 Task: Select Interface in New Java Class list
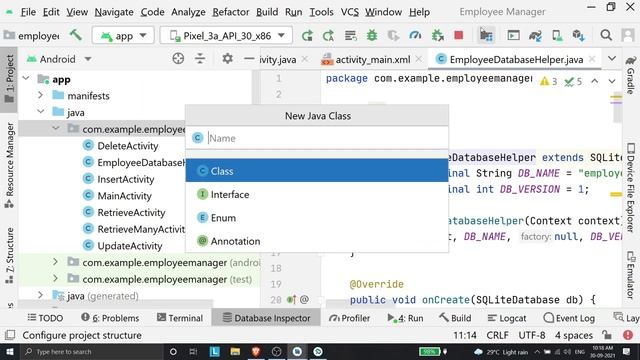tap(317, 194)
